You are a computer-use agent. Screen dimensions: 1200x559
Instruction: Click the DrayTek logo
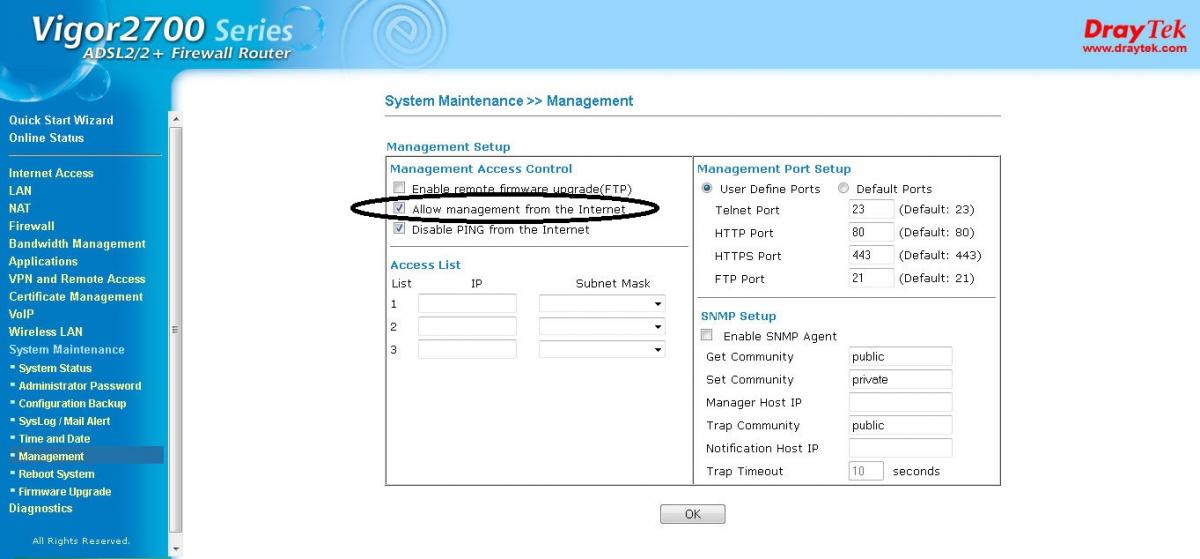(x=1135, y=36)
